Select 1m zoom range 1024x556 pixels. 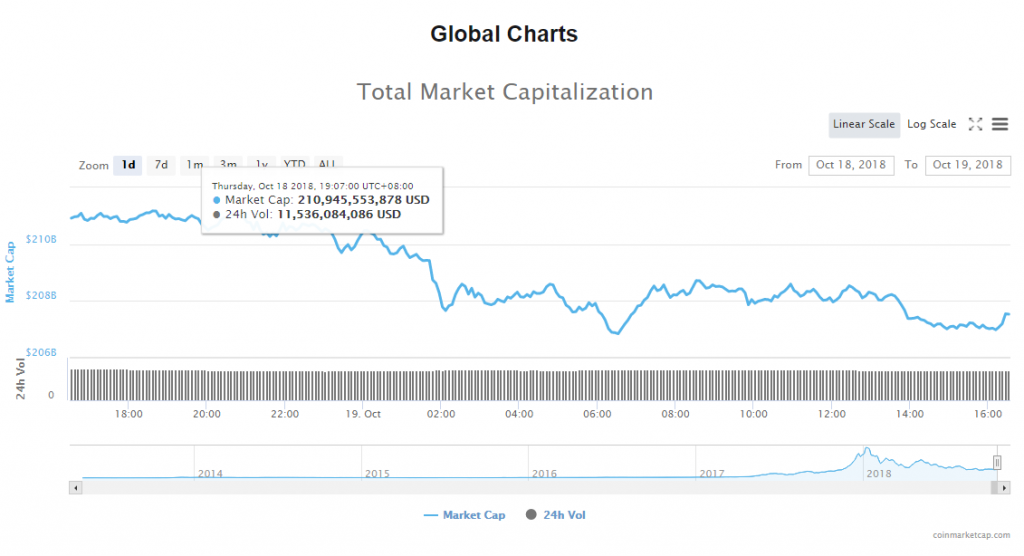coord(194,165)
